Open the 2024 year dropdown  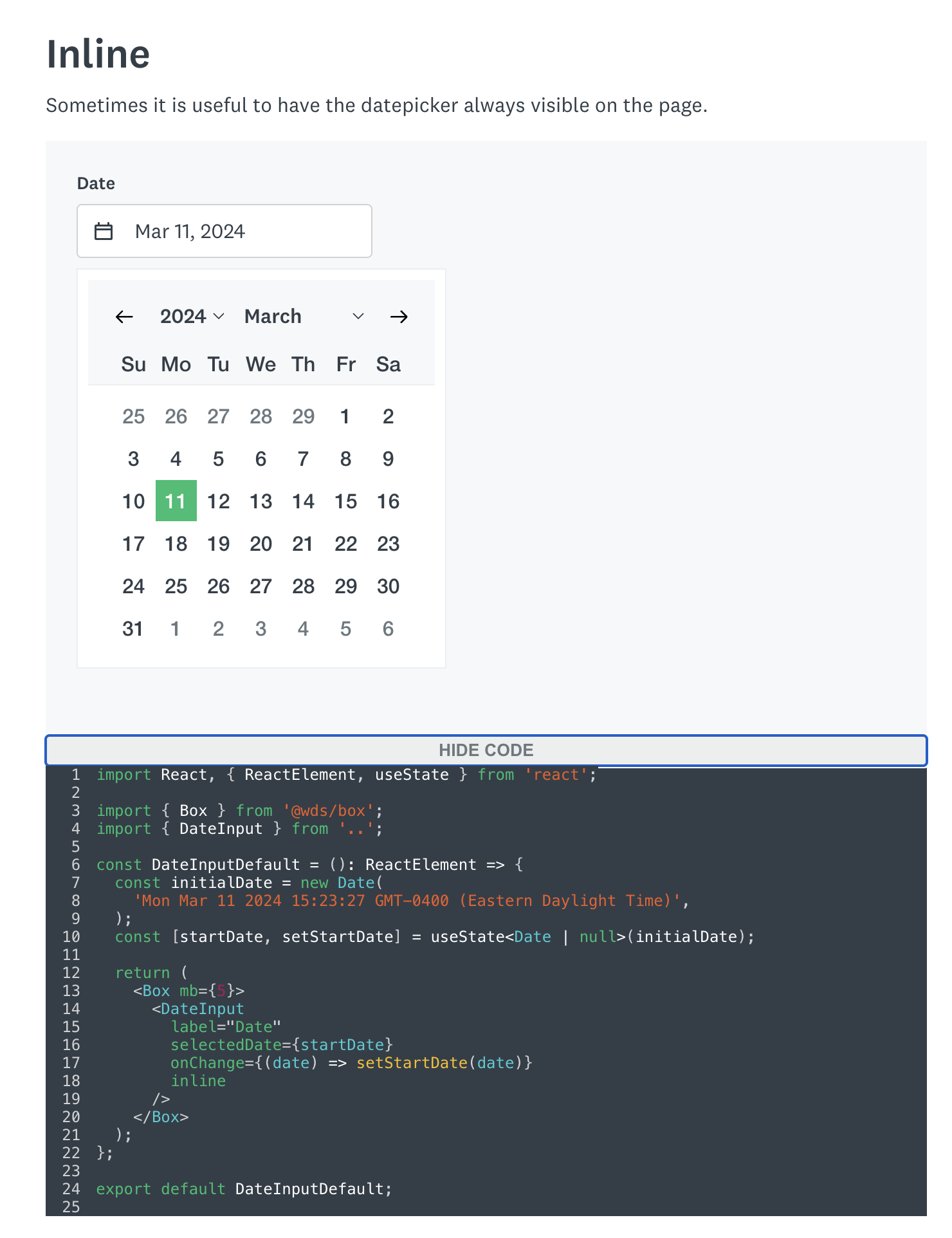pyautogui.click(x=192, y=317)
